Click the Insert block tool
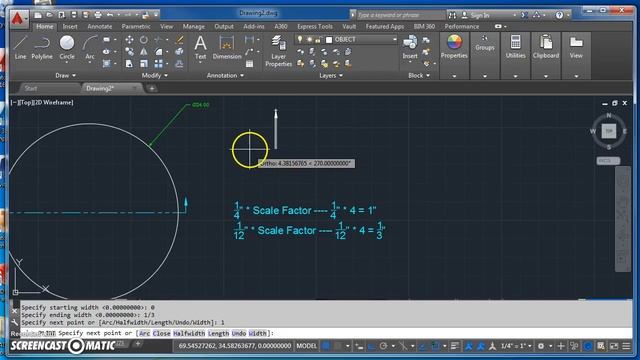 410,47
